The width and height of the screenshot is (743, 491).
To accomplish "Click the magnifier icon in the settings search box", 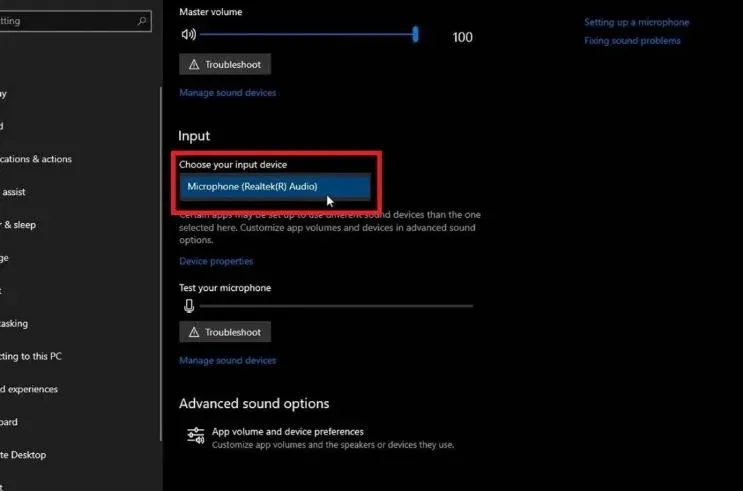I will [x=143, y=20].
